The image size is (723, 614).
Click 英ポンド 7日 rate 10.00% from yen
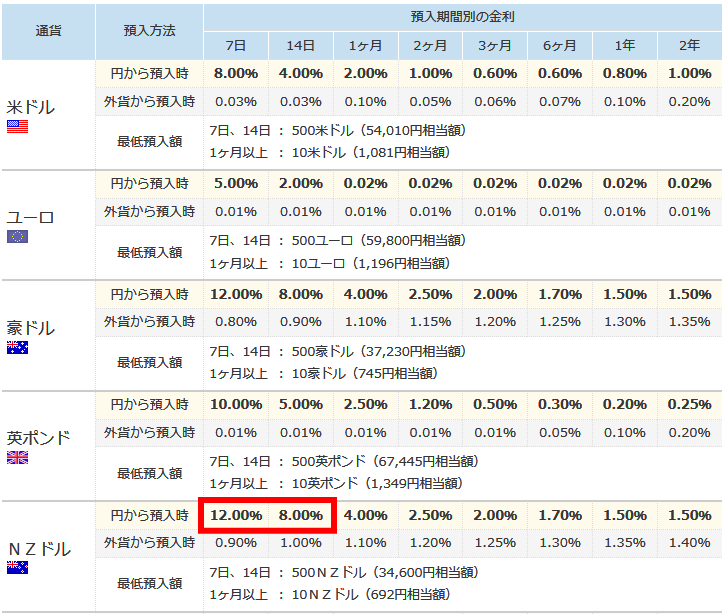point(236,404)
